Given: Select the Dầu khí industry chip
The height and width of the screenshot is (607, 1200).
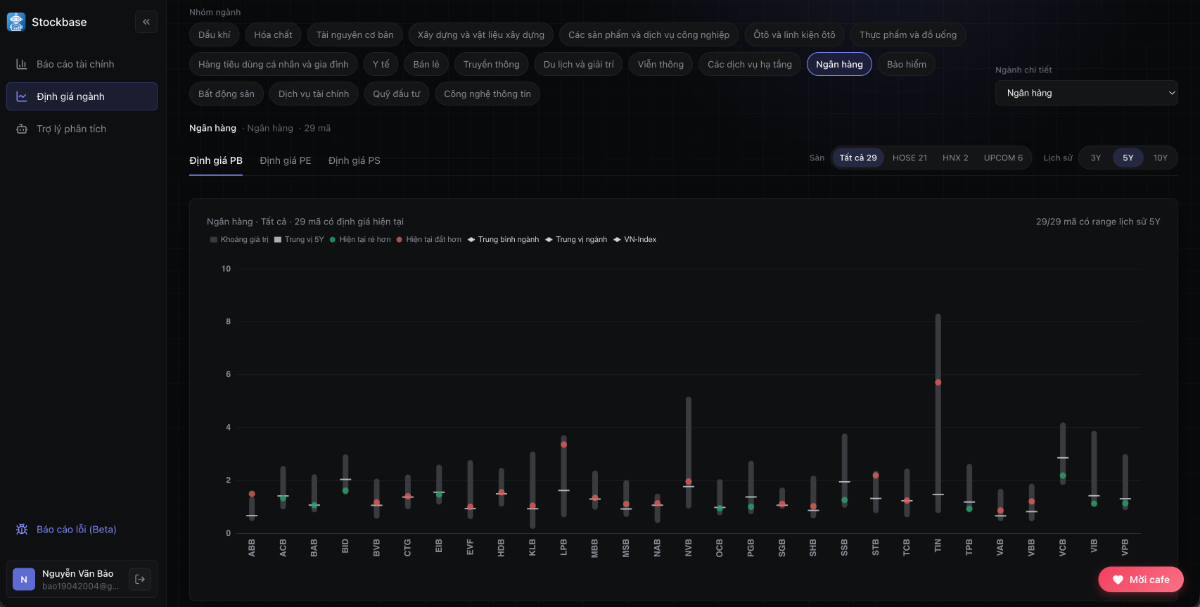Looking at the screenshot, I should point(214,34).
